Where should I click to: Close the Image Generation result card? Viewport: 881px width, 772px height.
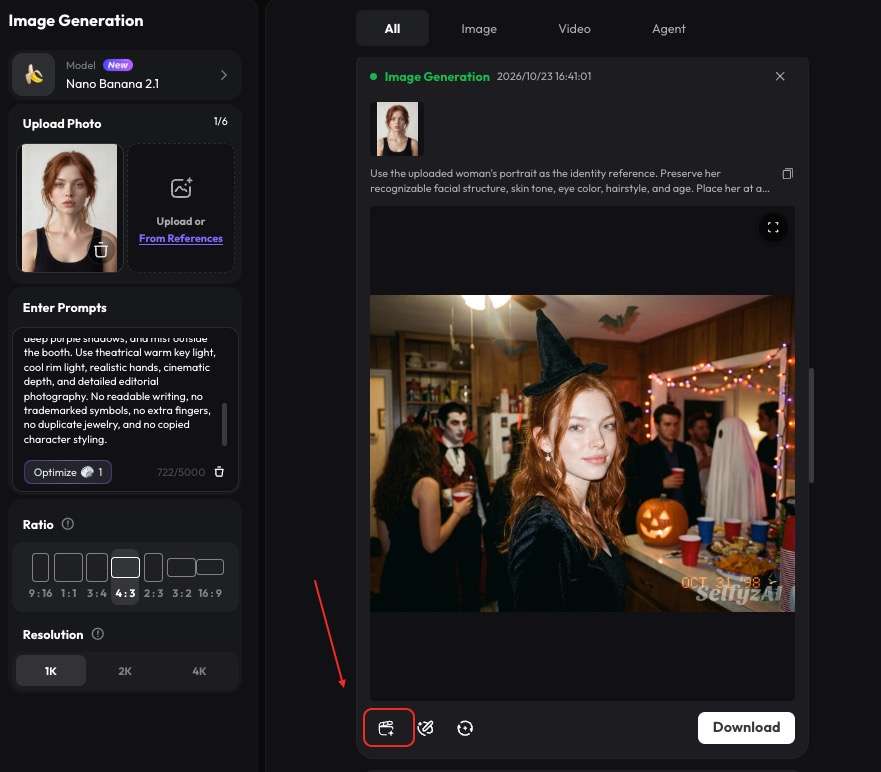click(x=780, y=76)
